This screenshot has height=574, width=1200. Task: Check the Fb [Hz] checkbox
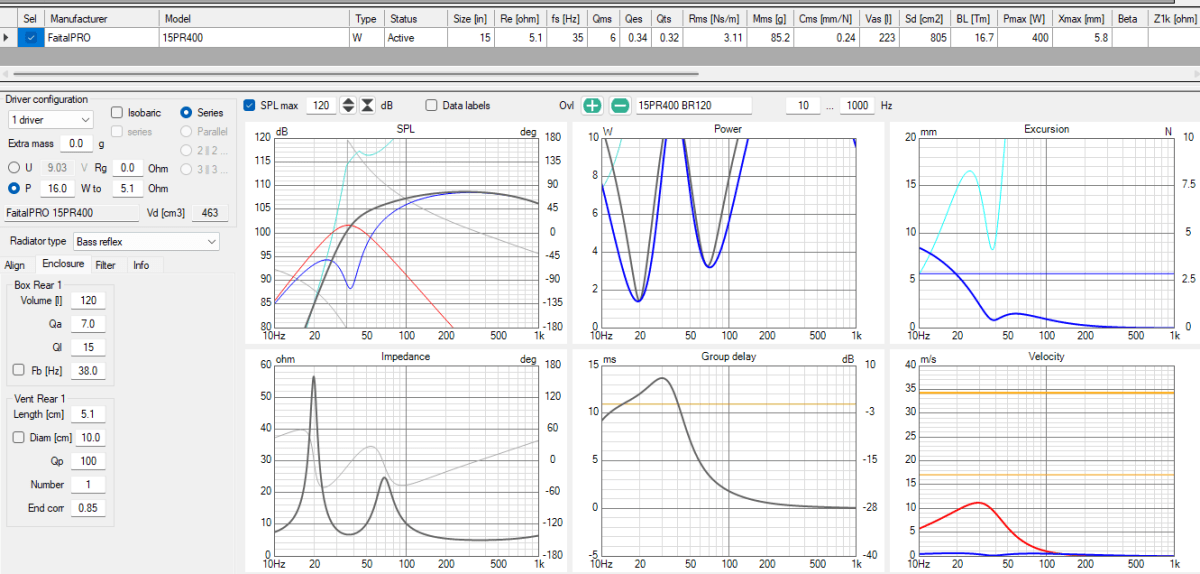[19, 370]
